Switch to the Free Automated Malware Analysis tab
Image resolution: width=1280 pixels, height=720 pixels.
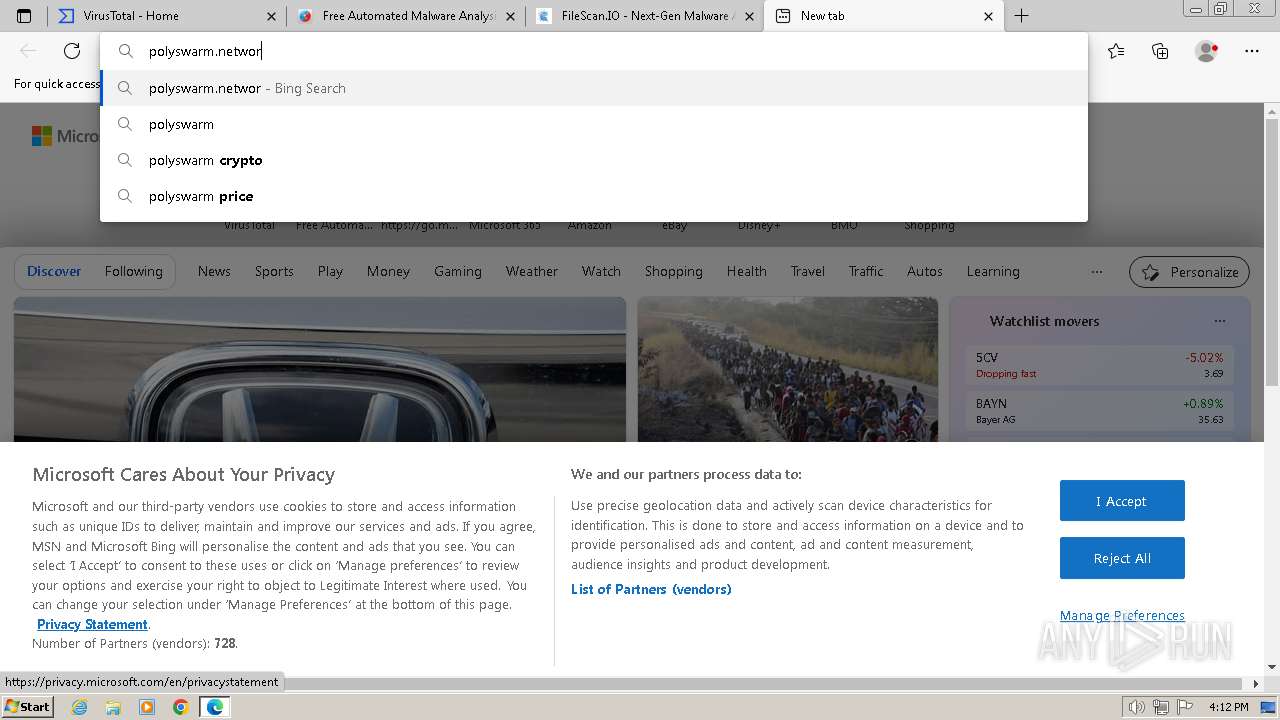pyautogui.click(x=406, y=16)
